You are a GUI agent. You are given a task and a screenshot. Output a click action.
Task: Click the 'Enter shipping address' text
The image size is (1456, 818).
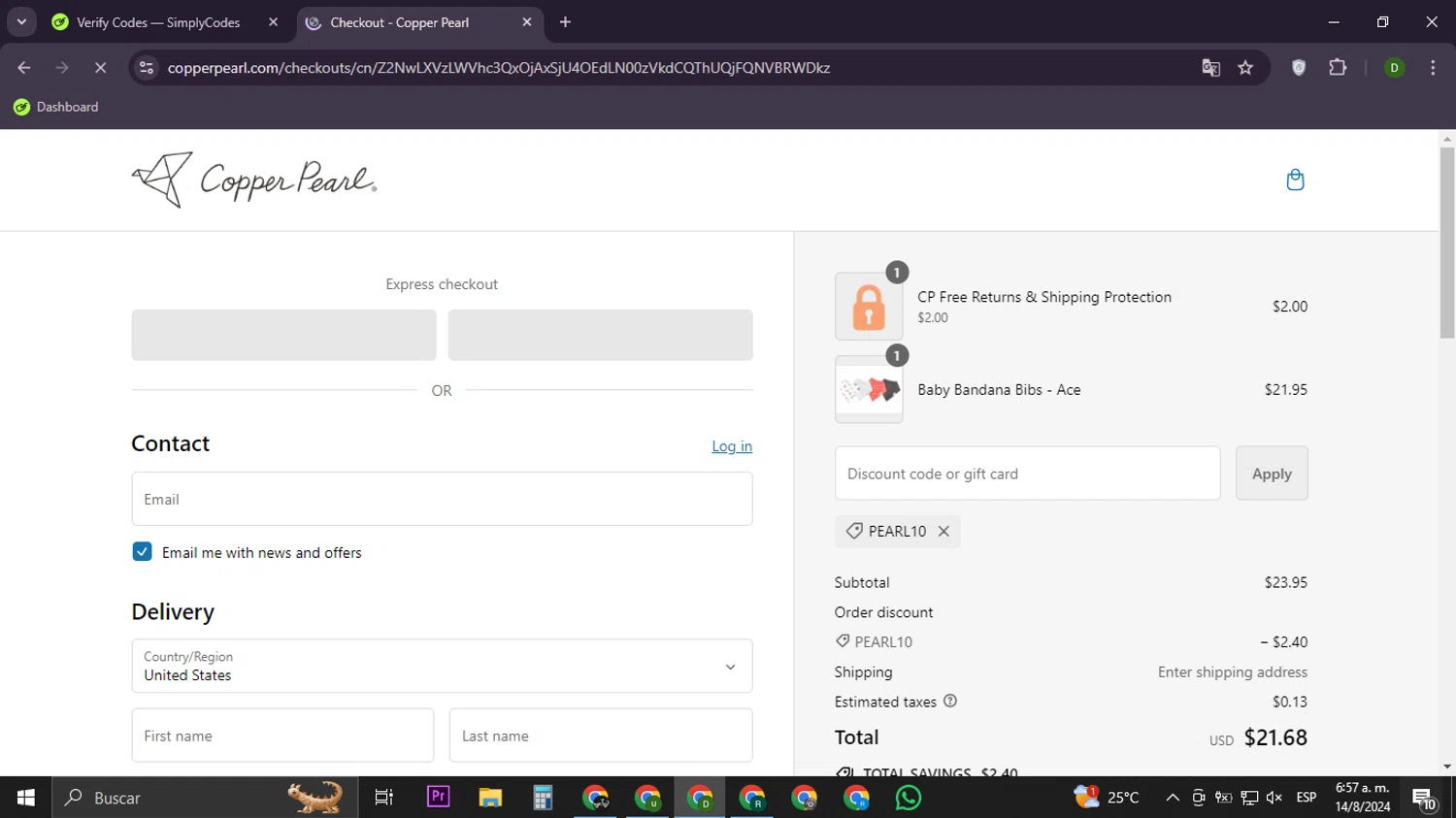pos(1233,671)
